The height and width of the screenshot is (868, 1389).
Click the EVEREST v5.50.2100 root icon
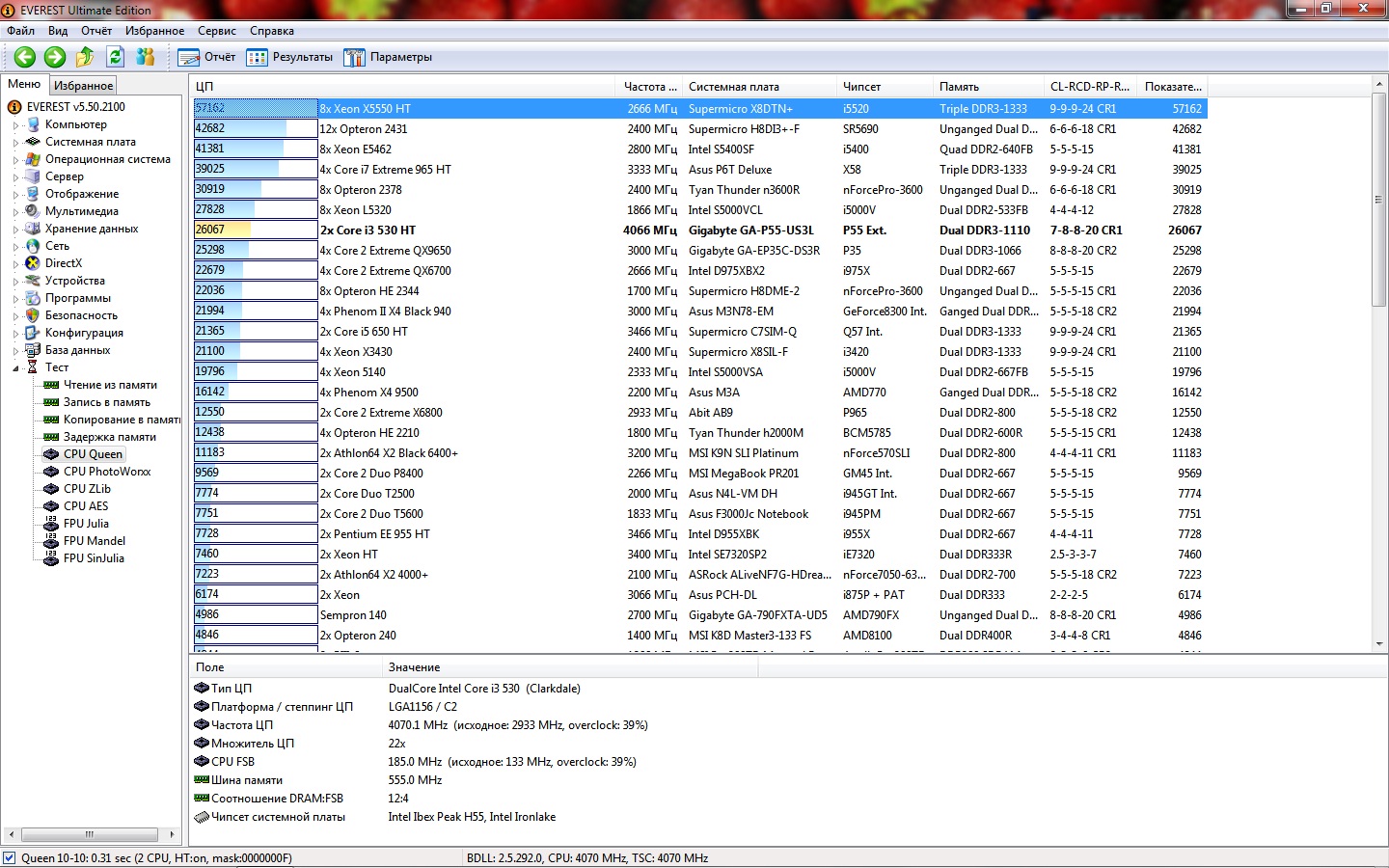pos(14,107)
